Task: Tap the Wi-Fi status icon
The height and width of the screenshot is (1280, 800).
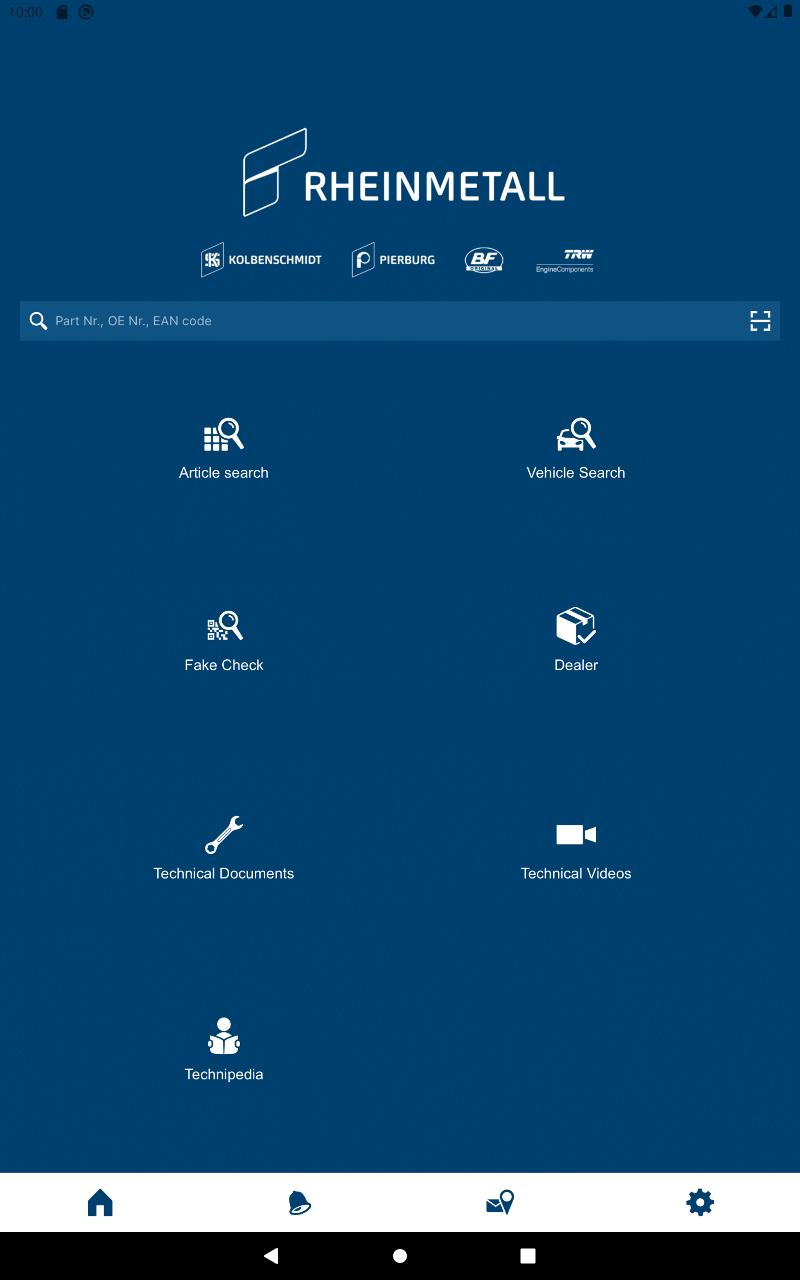Action: tap(755, 12)
